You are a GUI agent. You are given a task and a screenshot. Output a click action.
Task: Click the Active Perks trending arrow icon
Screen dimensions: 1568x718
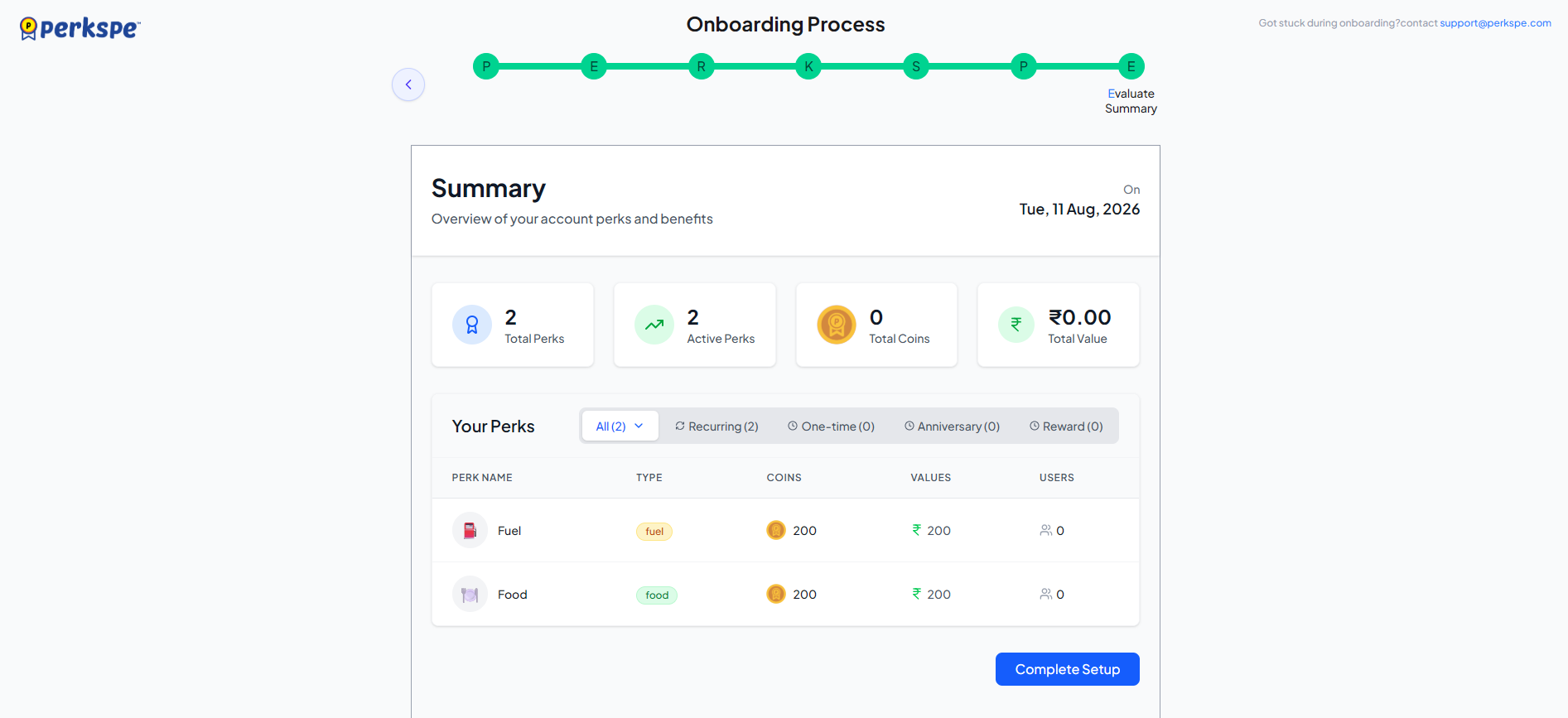click(654, 325)
